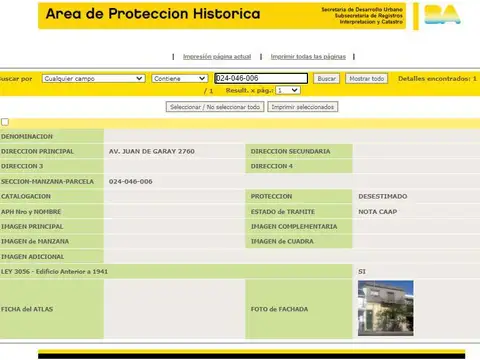480x360 pixels.
Task: Select address text 'AV. JUAN DE GARAY 2760'
Action: click(x=152, y=151)
